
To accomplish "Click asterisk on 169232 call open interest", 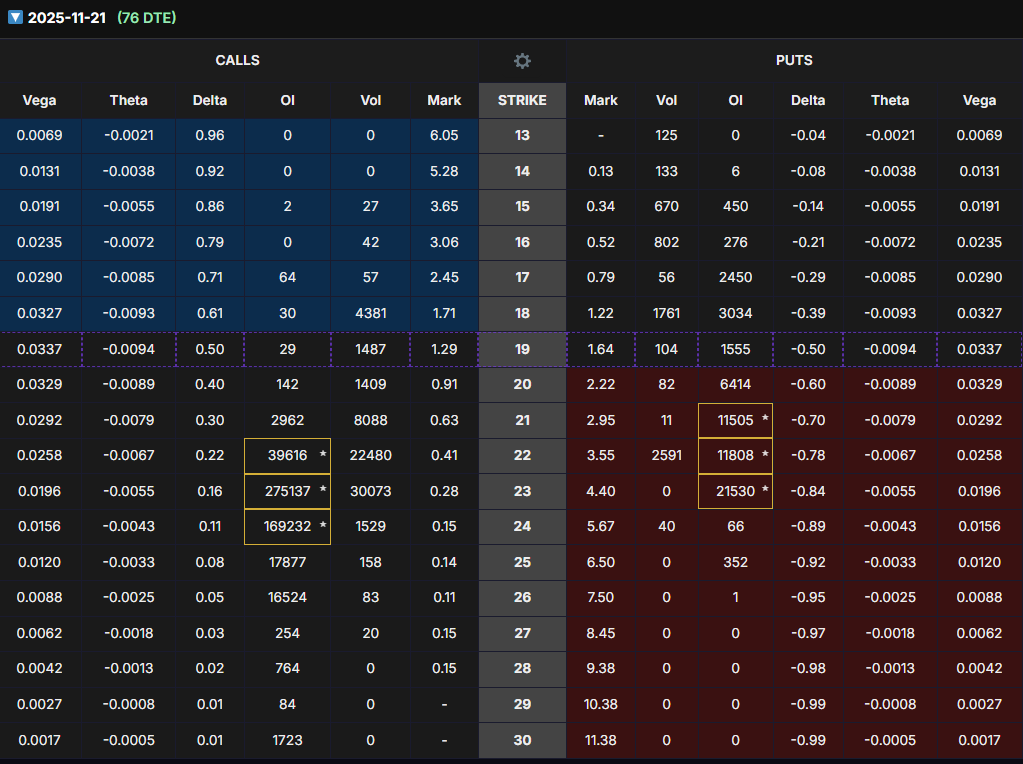I will [x=322, y=526].
